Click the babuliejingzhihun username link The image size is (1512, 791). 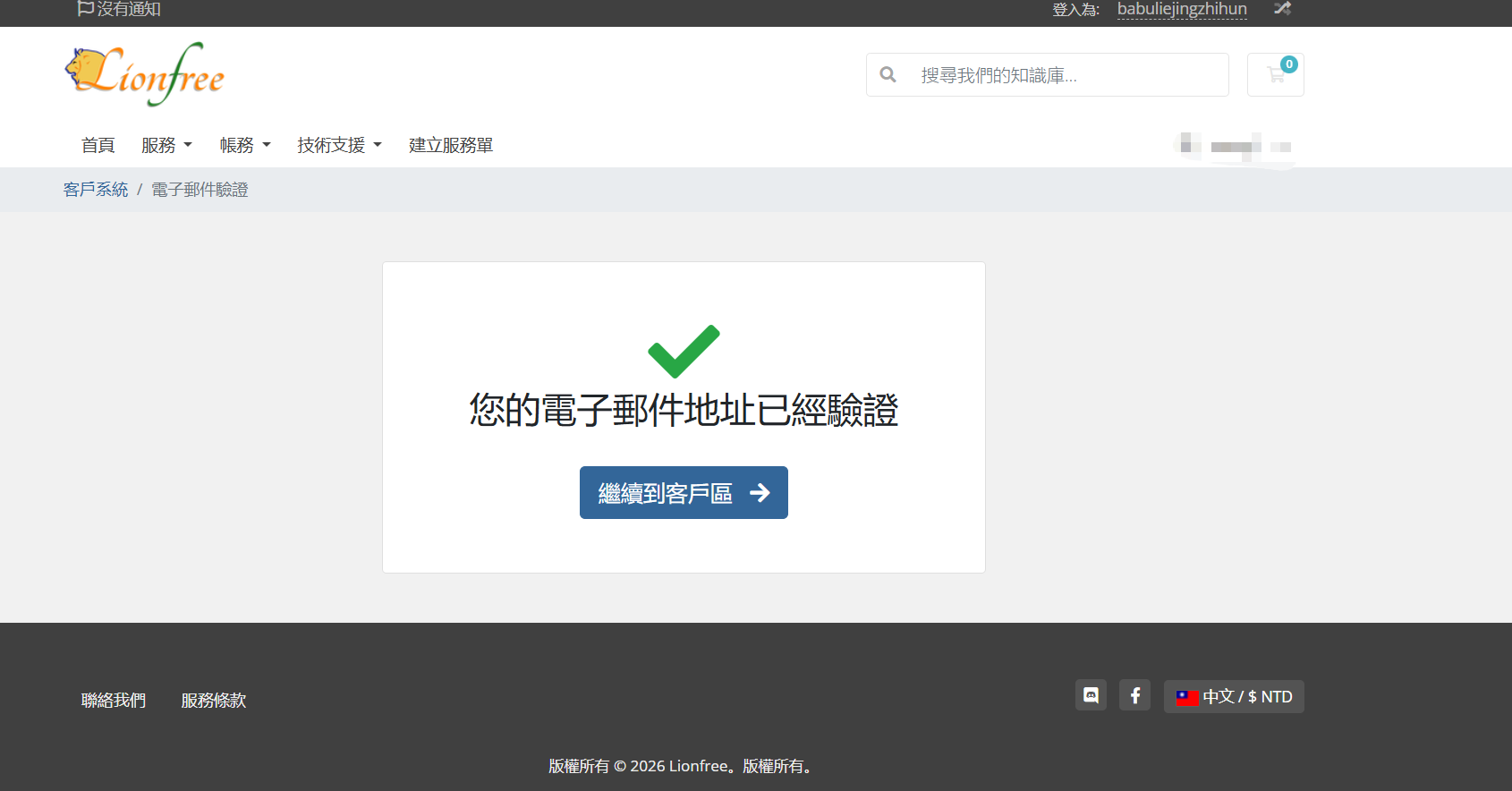click(1182, 9)
